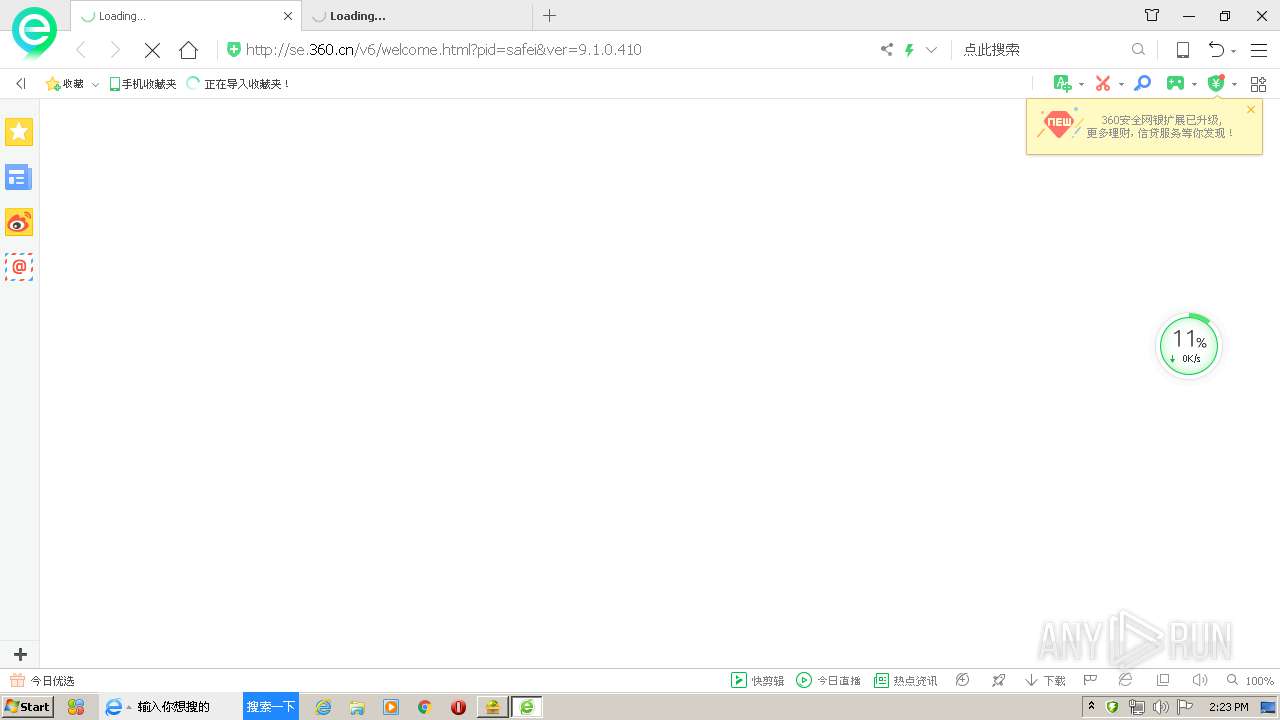Toggle the IE browser mode icon
Screen dimensions: 1280x720
click(1125, 680)
